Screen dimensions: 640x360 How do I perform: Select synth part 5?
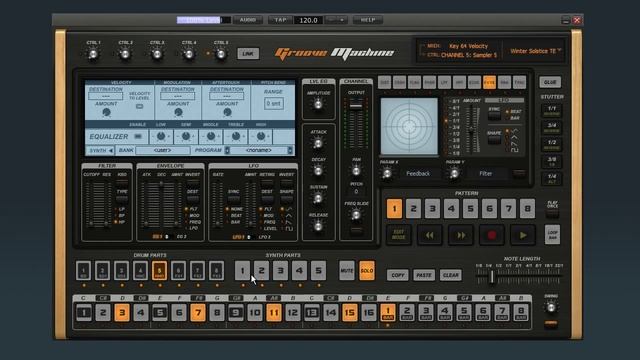(318, 271)
